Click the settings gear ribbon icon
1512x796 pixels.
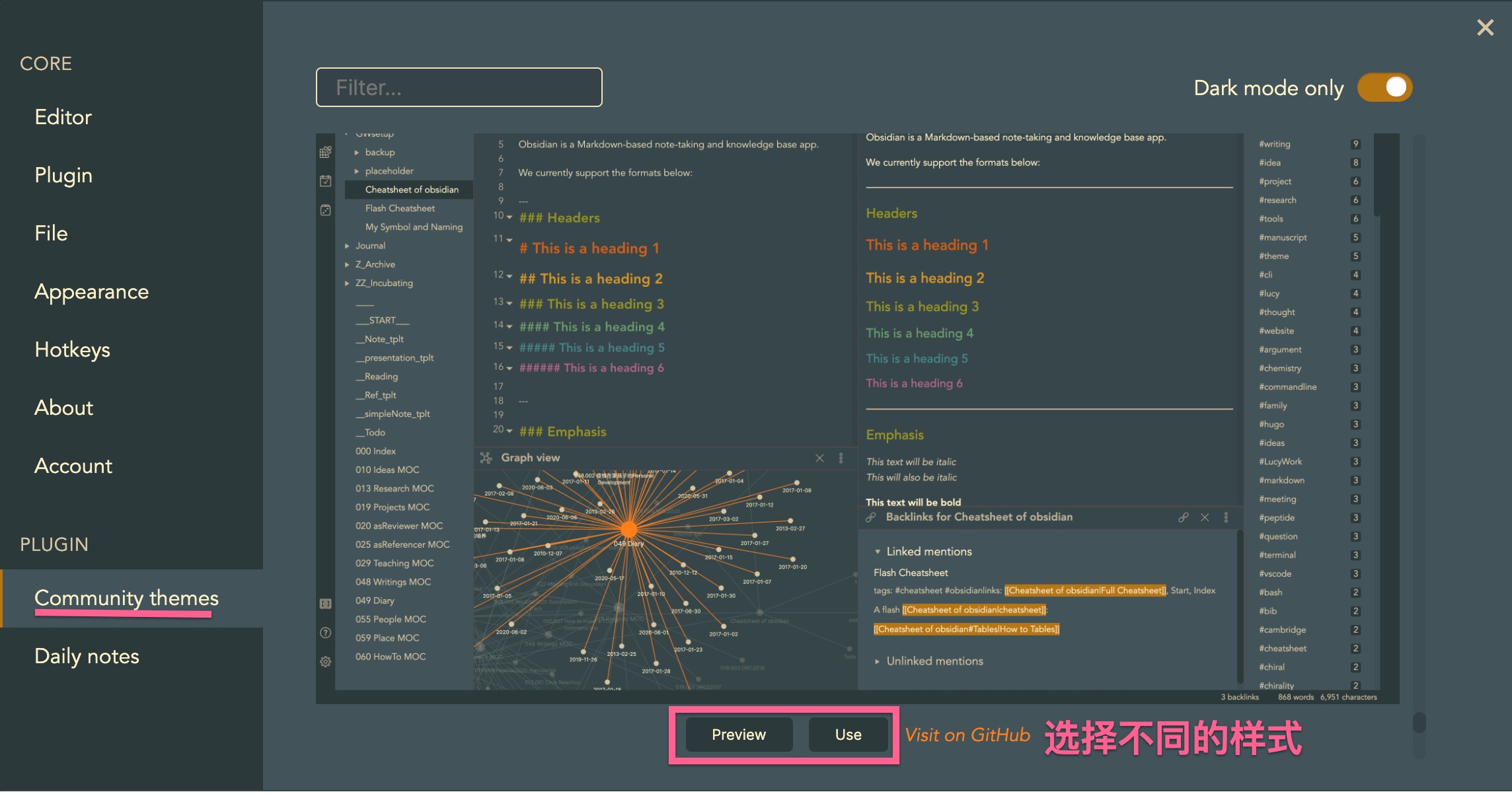[325, 662]
